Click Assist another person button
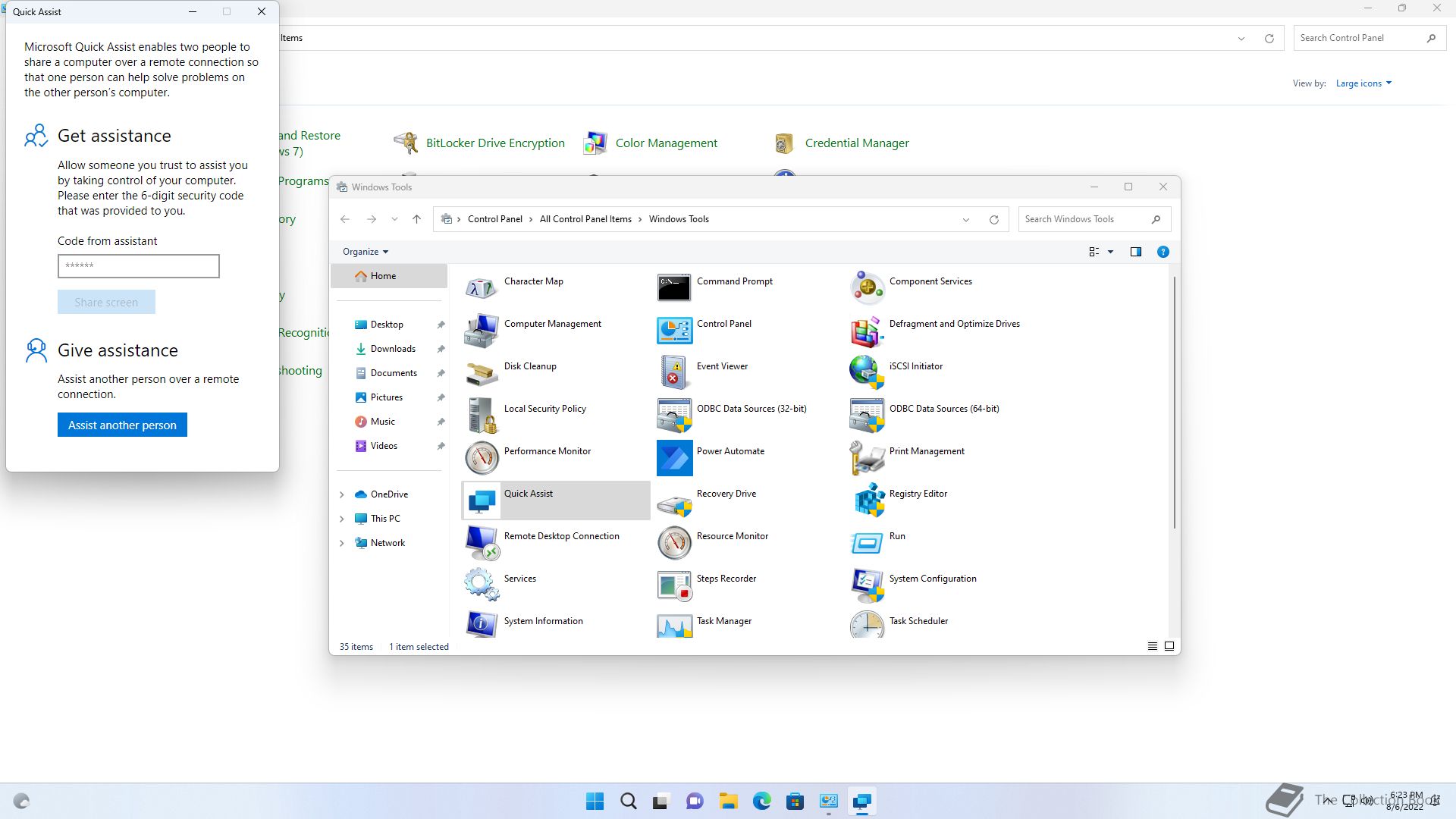This screenshot has width=1456, height=819. [122, 425]
